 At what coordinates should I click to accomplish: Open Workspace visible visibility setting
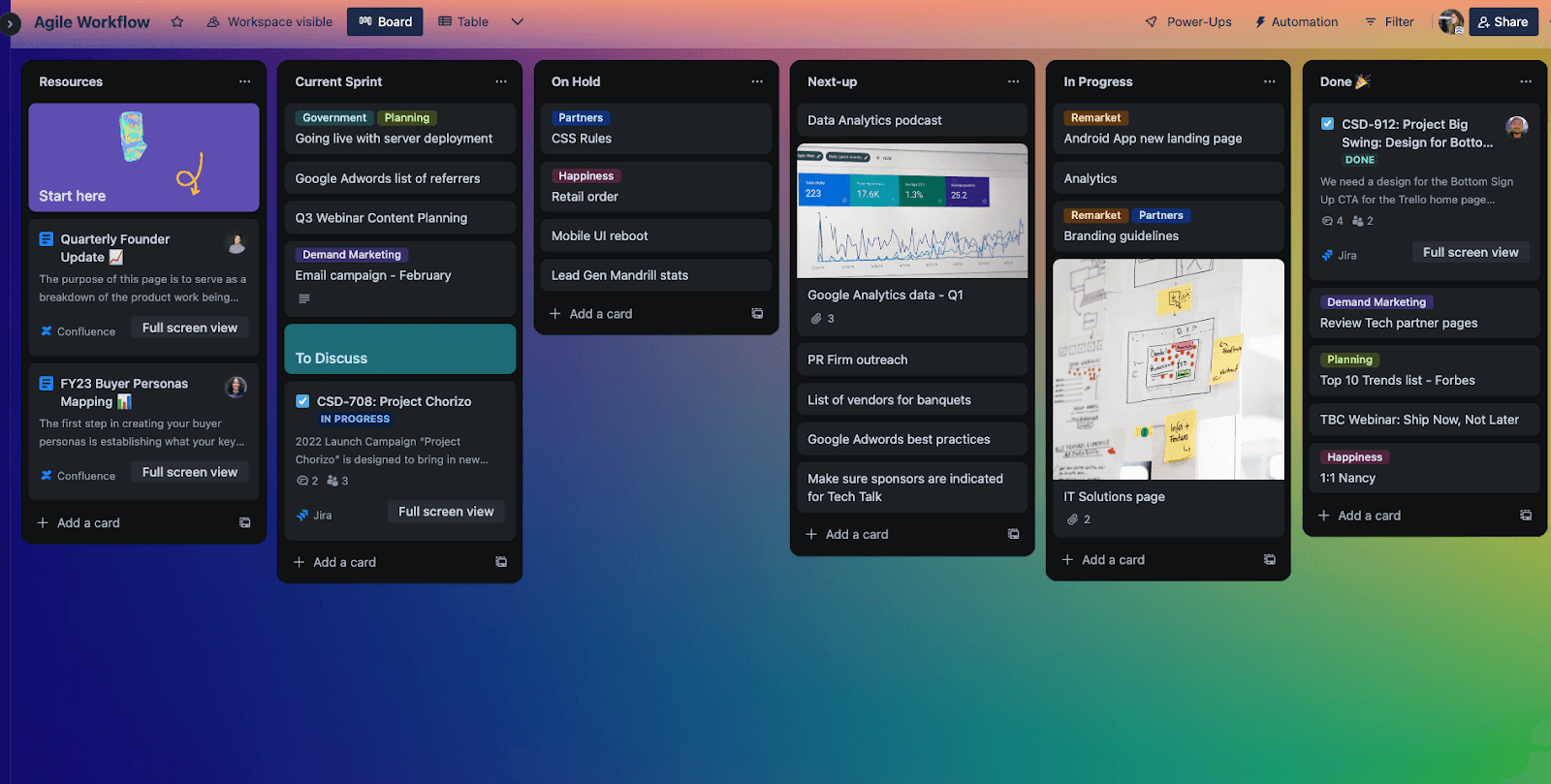coord(269,21)
